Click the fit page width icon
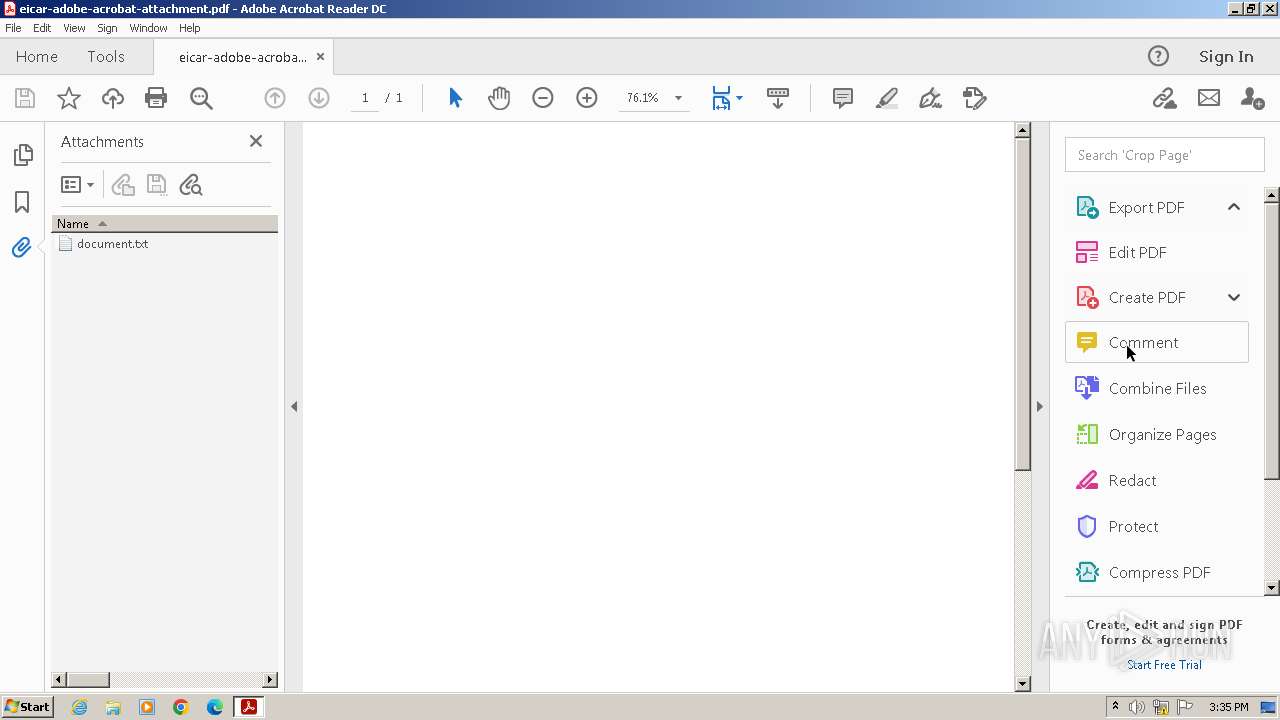 pyautogui.click(x=721, y=98)
